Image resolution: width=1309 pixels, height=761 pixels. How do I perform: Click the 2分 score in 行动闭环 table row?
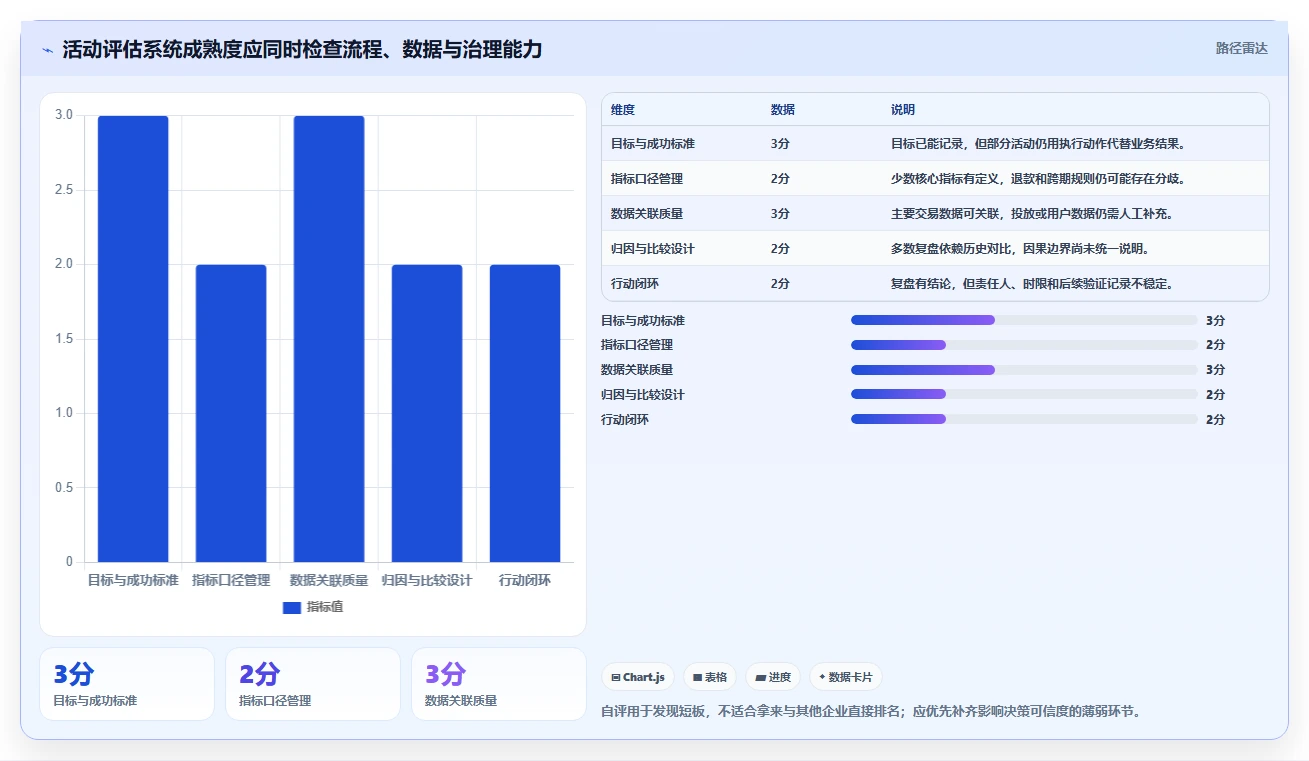pyautogui.click(x=780, y=284)
